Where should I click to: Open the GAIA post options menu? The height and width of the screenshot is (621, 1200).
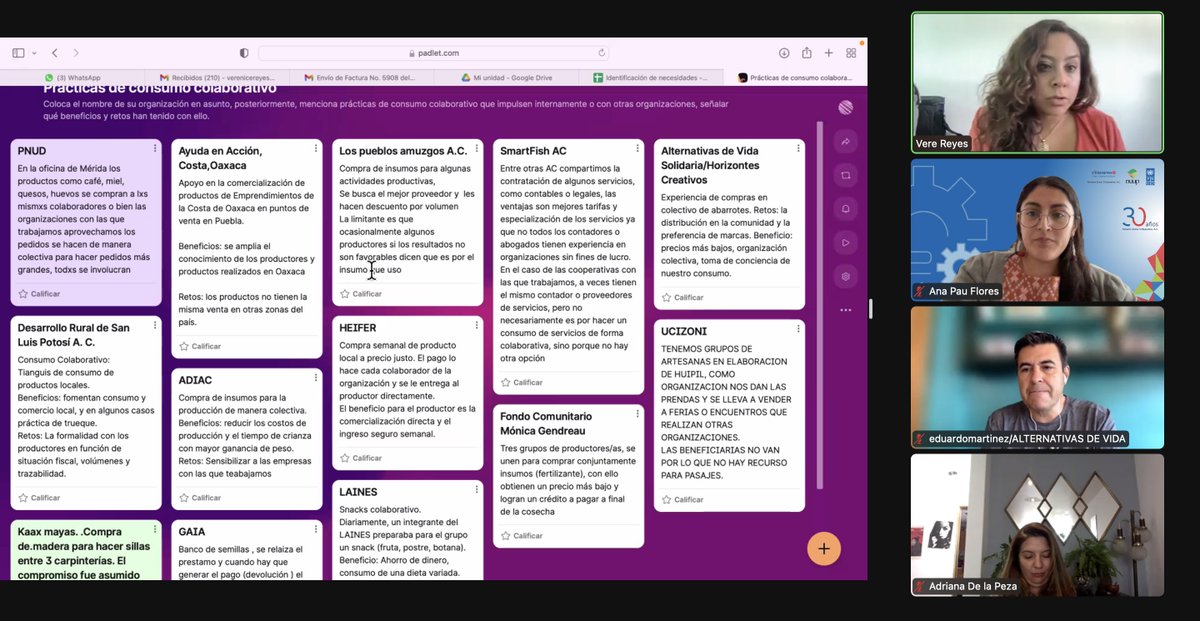pyautogui.click(x=315, y=530)
